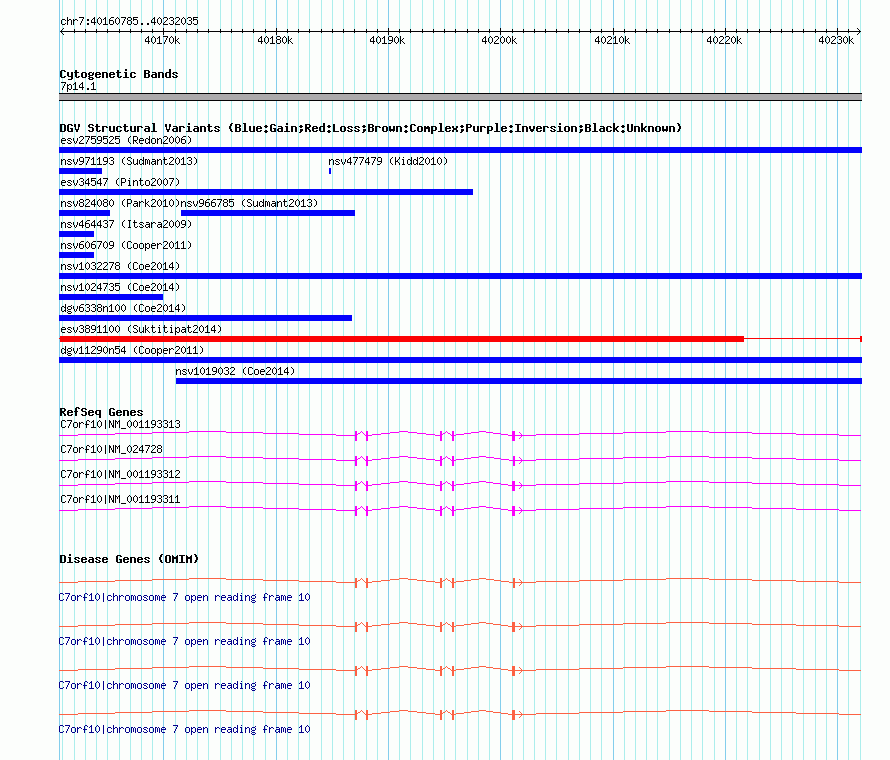The height and width of the screenshot is (760, 890).
Task: Click dgv11290n54 (Cooper2011) variant bar
Action: (x=460, y=360)
